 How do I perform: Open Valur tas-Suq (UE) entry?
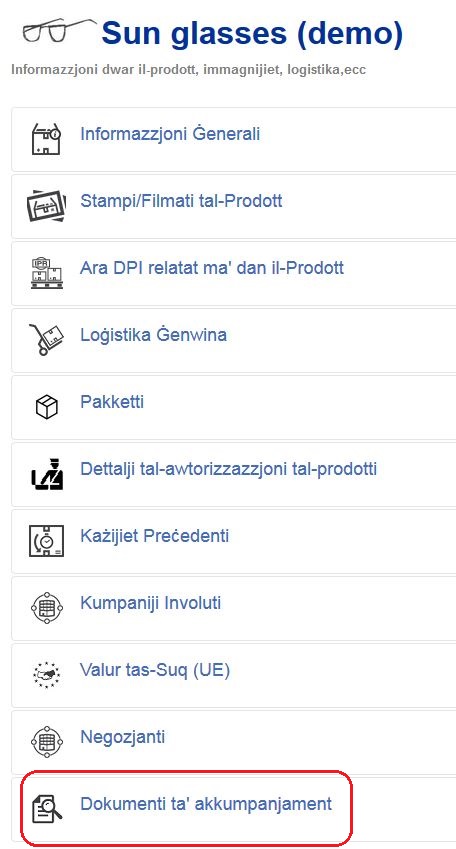click(155, 670)
